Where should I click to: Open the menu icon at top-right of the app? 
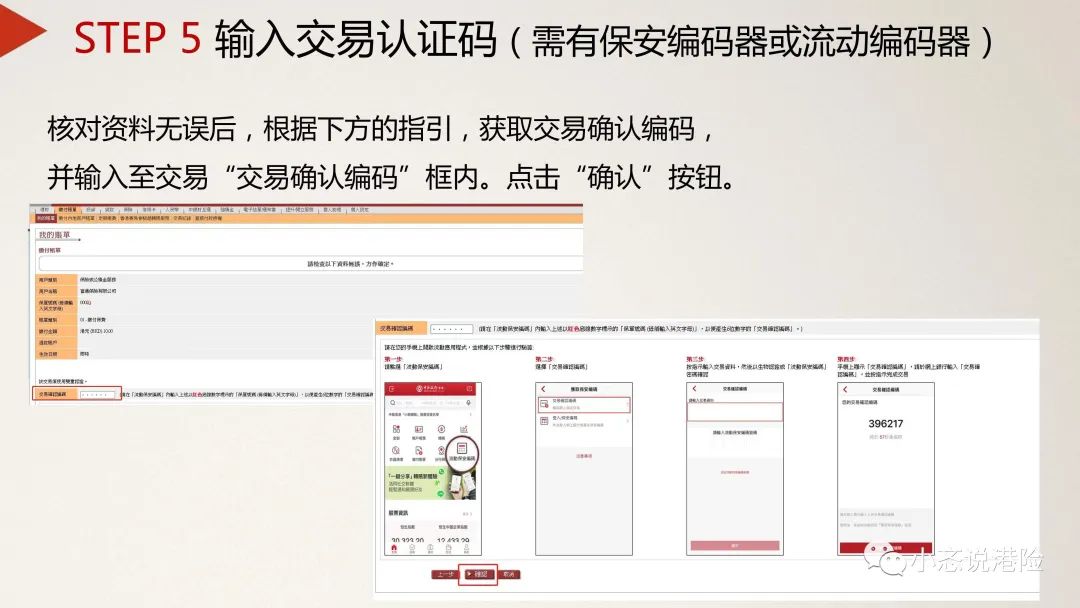coord(470,388)
